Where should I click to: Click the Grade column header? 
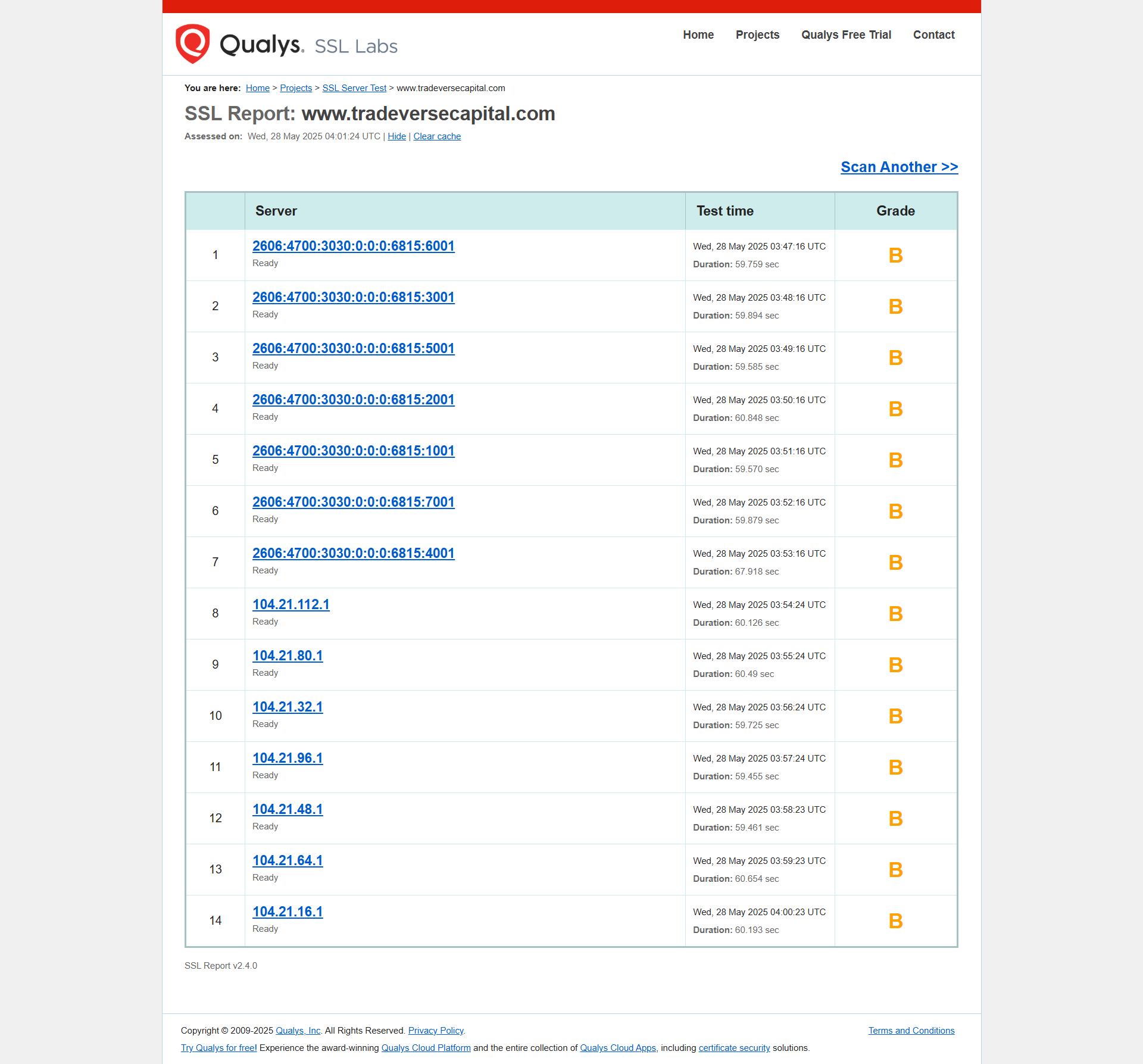pos(895,211)
